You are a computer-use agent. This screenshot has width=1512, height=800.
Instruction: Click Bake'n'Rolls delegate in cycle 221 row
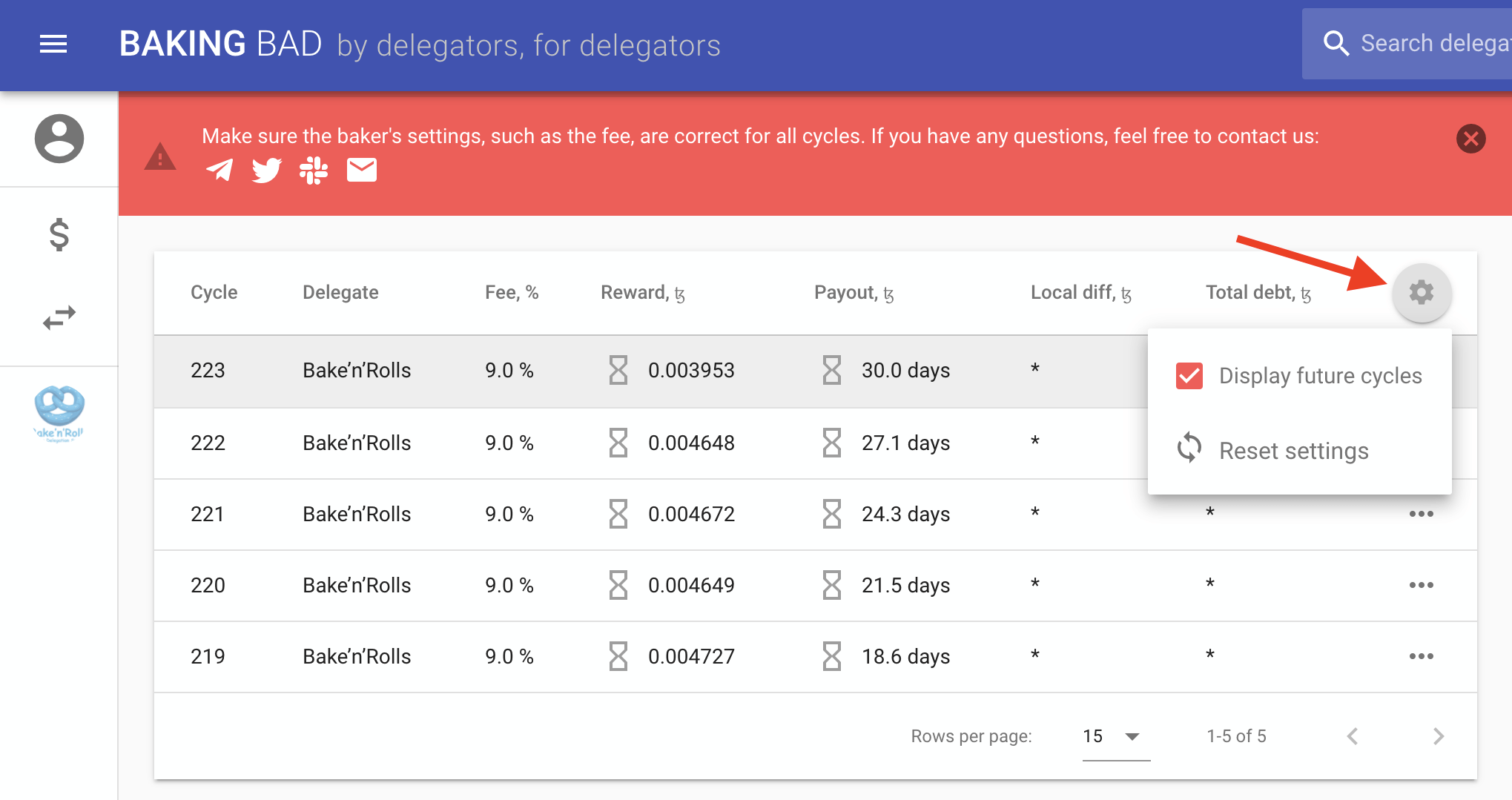point(357,514)
